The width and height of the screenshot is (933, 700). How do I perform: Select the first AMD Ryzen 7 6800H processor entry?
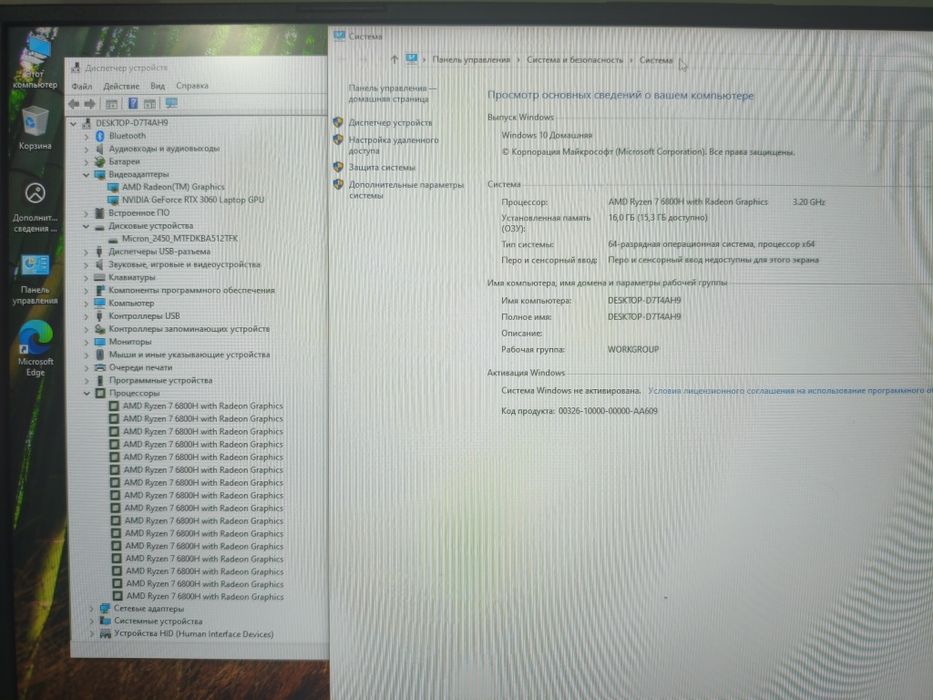(203, 406)
